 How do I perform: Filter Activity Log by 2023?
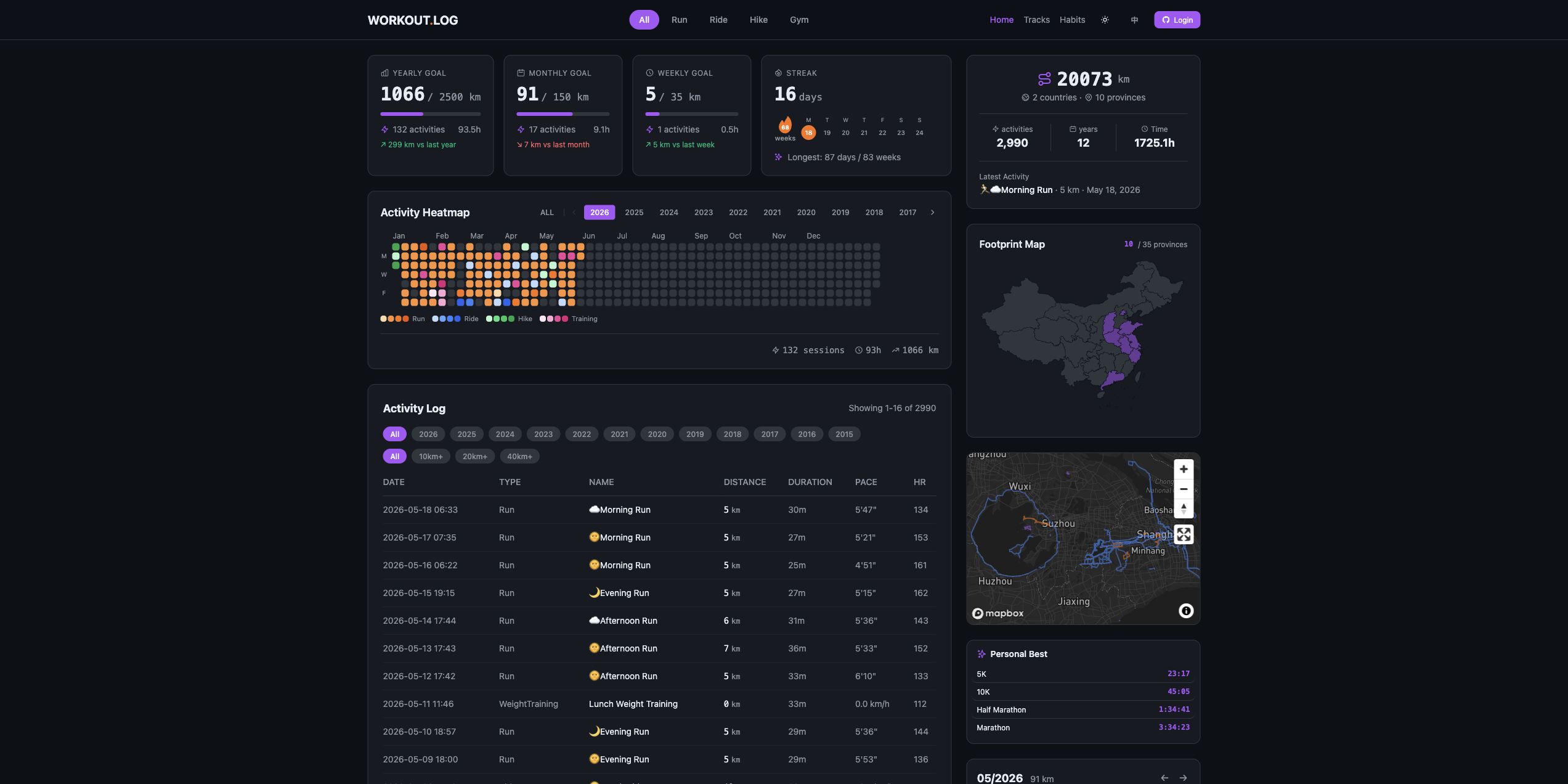pyautogui.click(x=543, y=434)
